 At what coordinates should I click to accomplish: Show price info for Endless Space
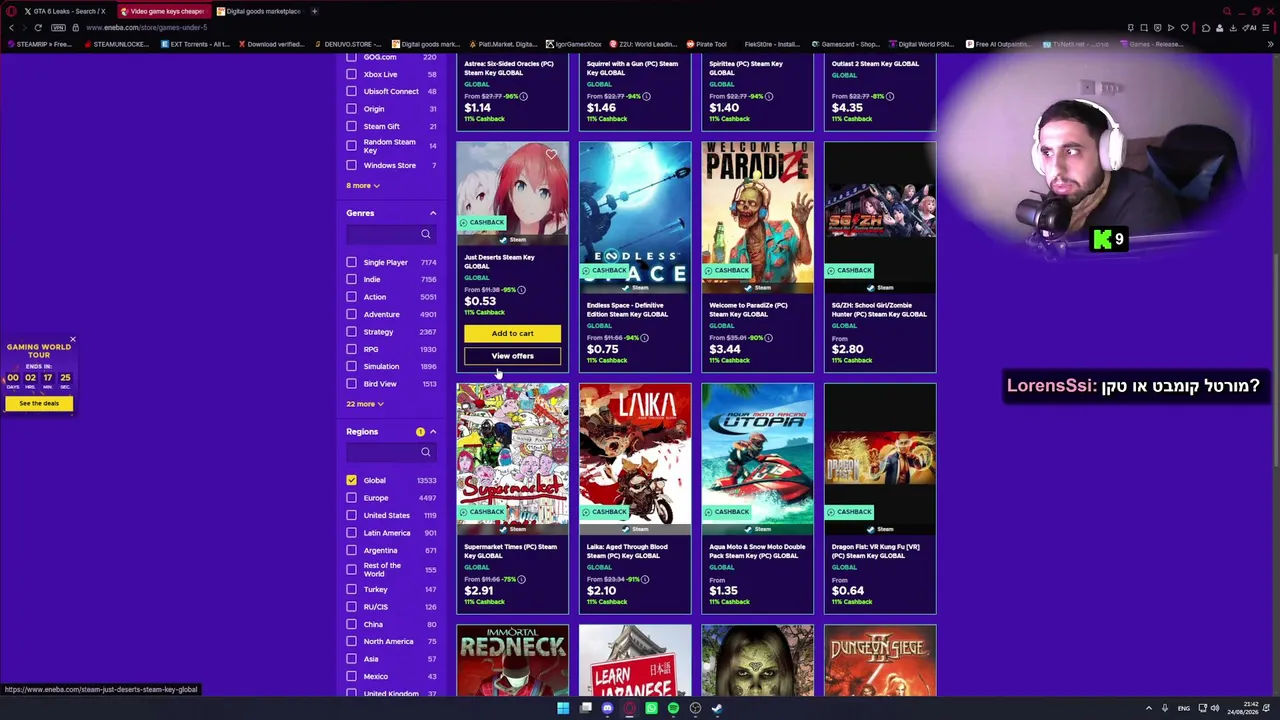[645, 338]
